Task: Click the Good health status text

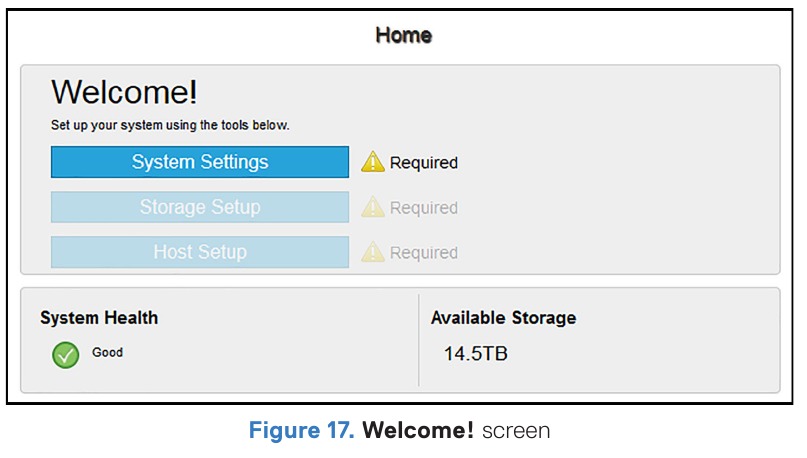Action: (107, 352)
